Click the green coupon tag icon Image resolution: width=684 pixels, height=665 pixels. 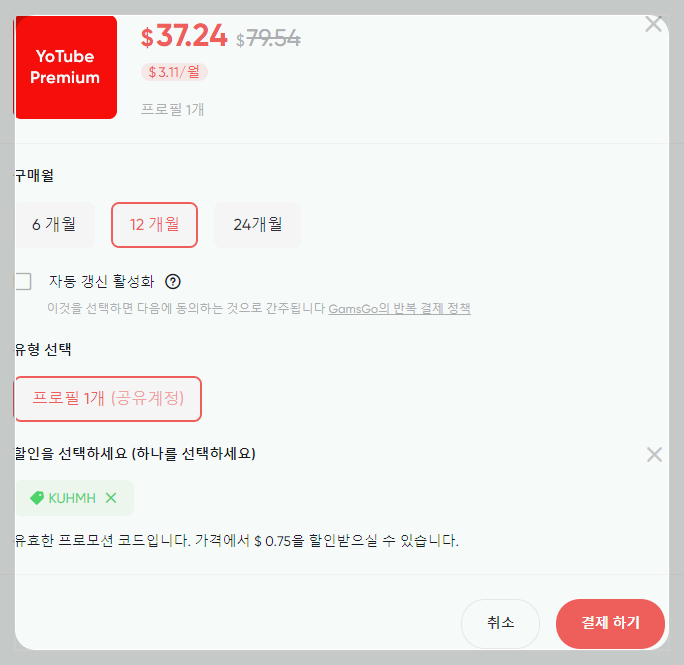(37, 498)
